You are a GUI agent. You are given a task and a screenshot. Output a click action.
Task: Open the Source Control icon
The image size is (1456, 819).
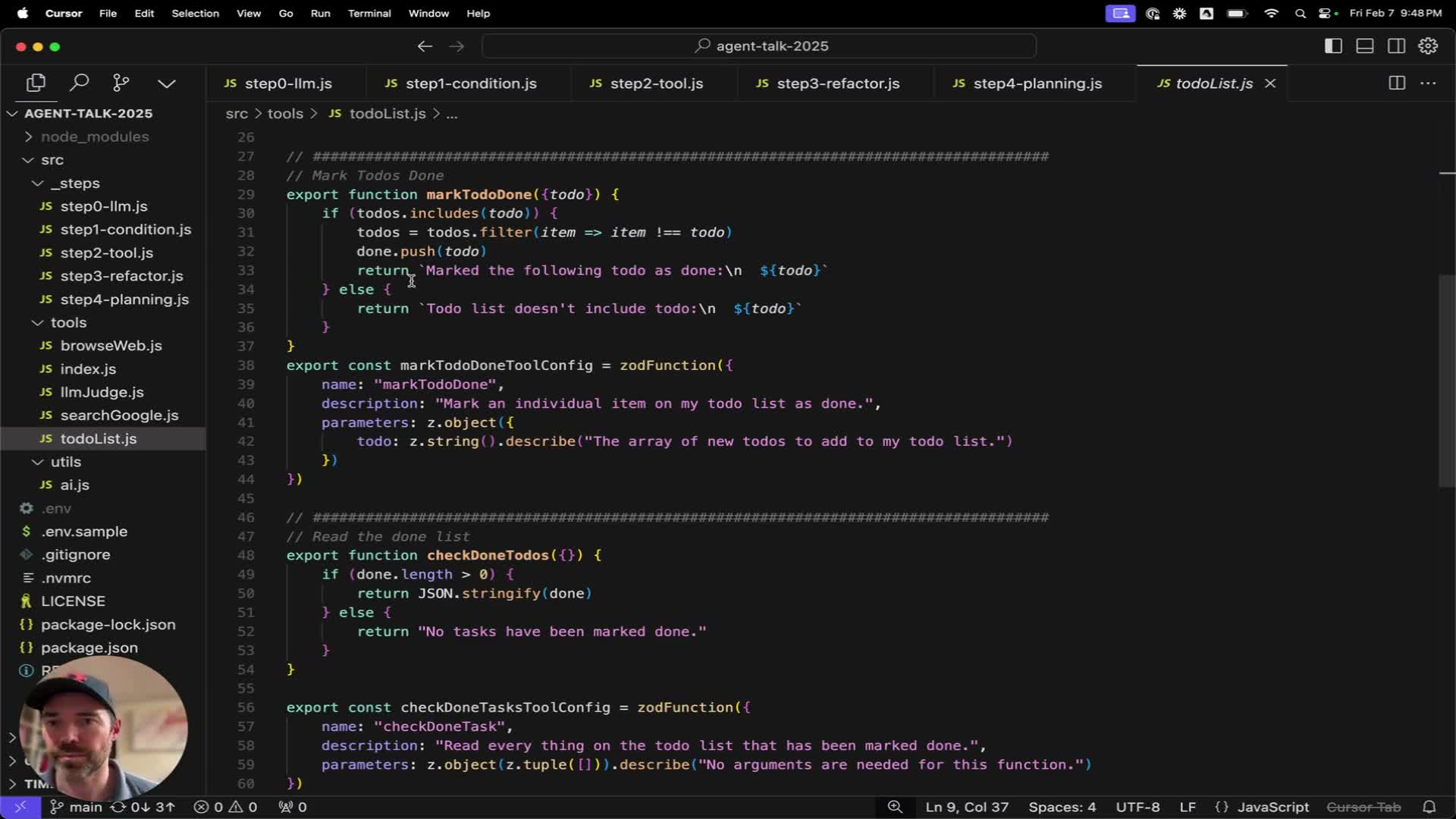pyautogui.click(x=121, y=83)
